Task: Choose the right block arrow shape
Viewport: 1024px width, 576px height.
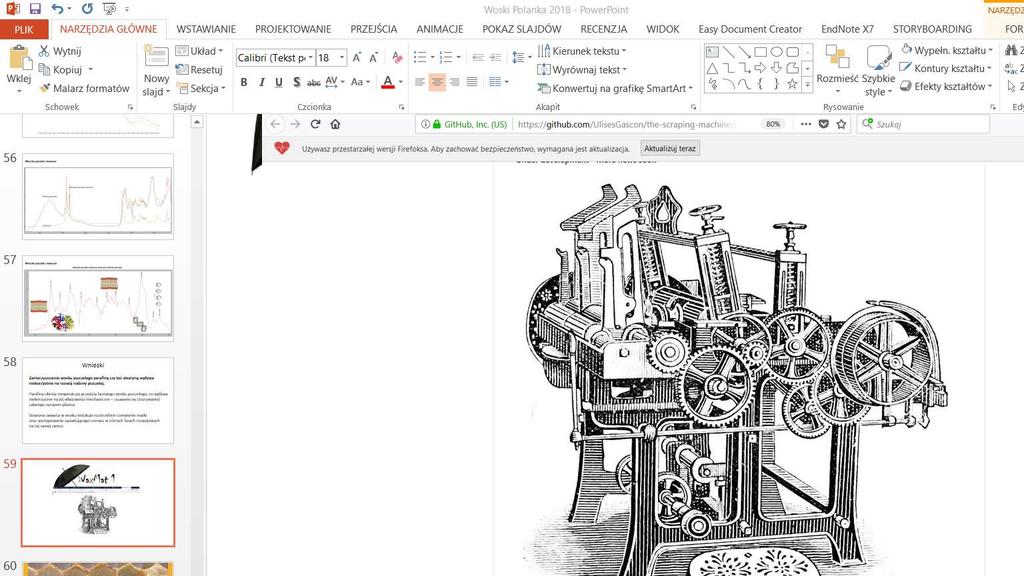Action: [x=760, y=68]
